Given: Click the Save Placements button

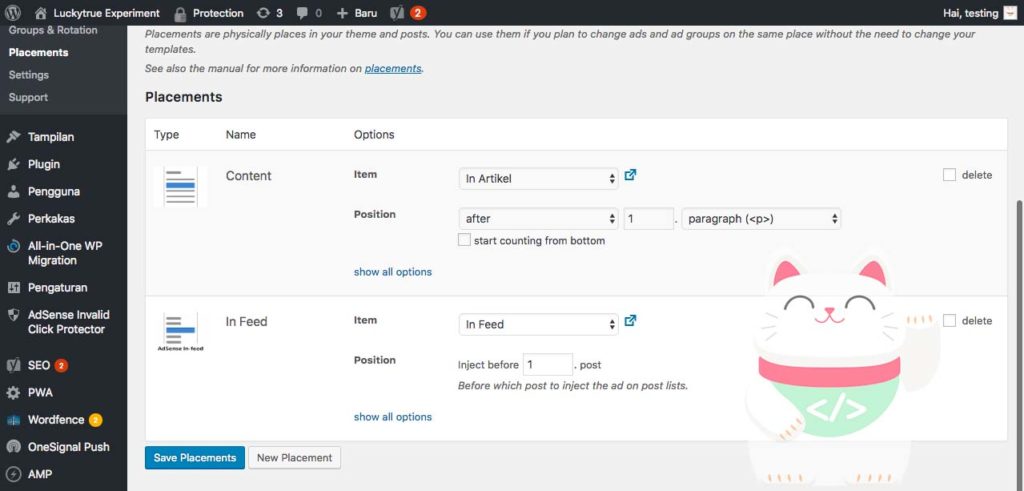Looking at the screenshot, I should tap(194, 458).
